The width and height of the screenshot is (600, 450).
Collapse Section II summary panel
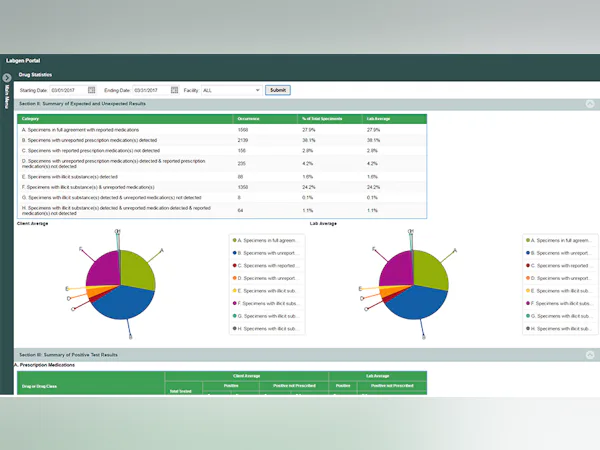click(590, 104)
